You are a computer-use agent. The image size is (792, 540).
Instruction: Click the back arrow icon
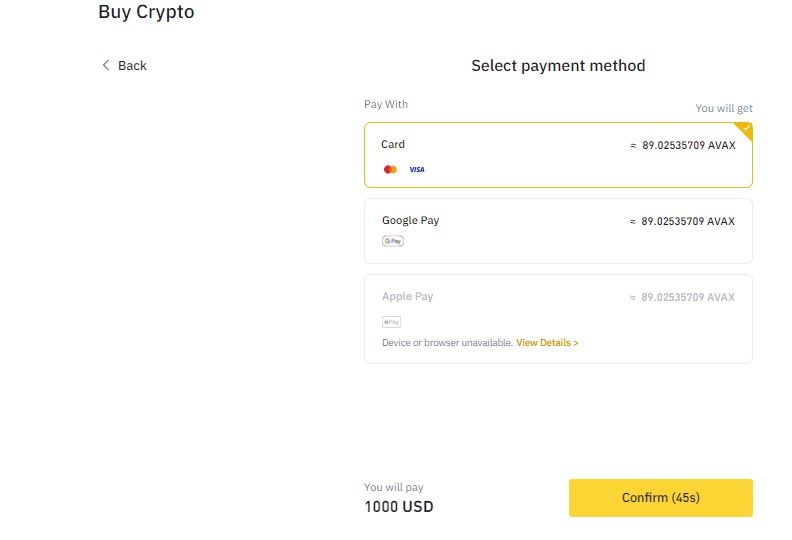click(106, 65)
